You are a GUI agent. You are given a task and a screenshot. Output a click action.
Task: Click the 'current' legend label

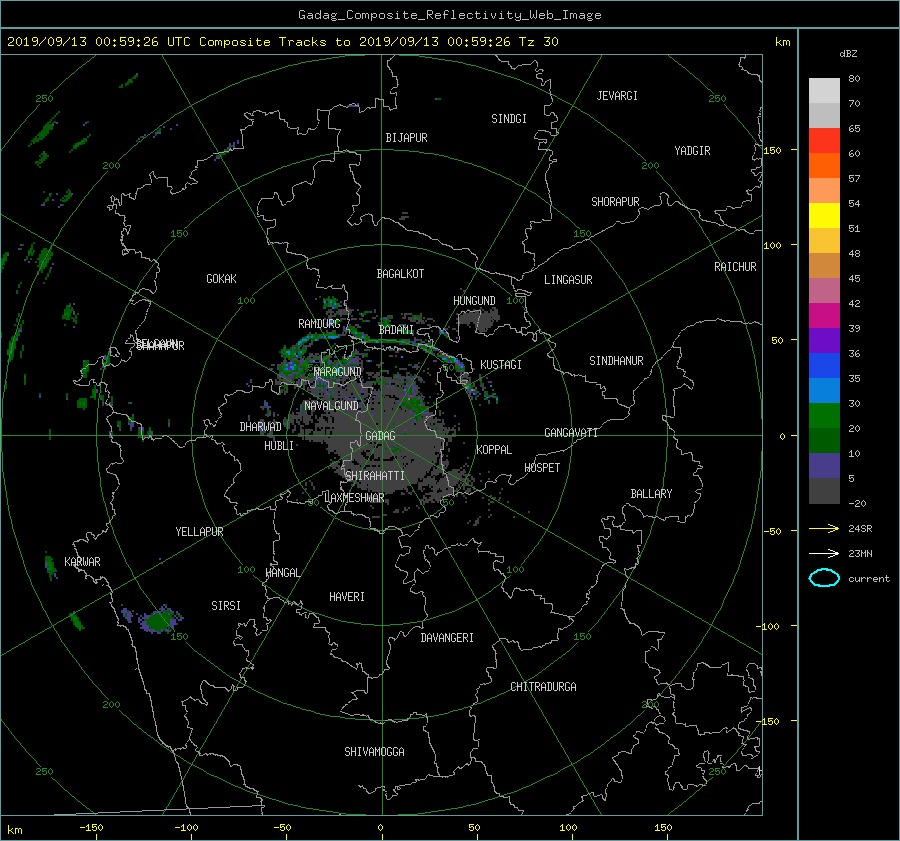[868, 579]
